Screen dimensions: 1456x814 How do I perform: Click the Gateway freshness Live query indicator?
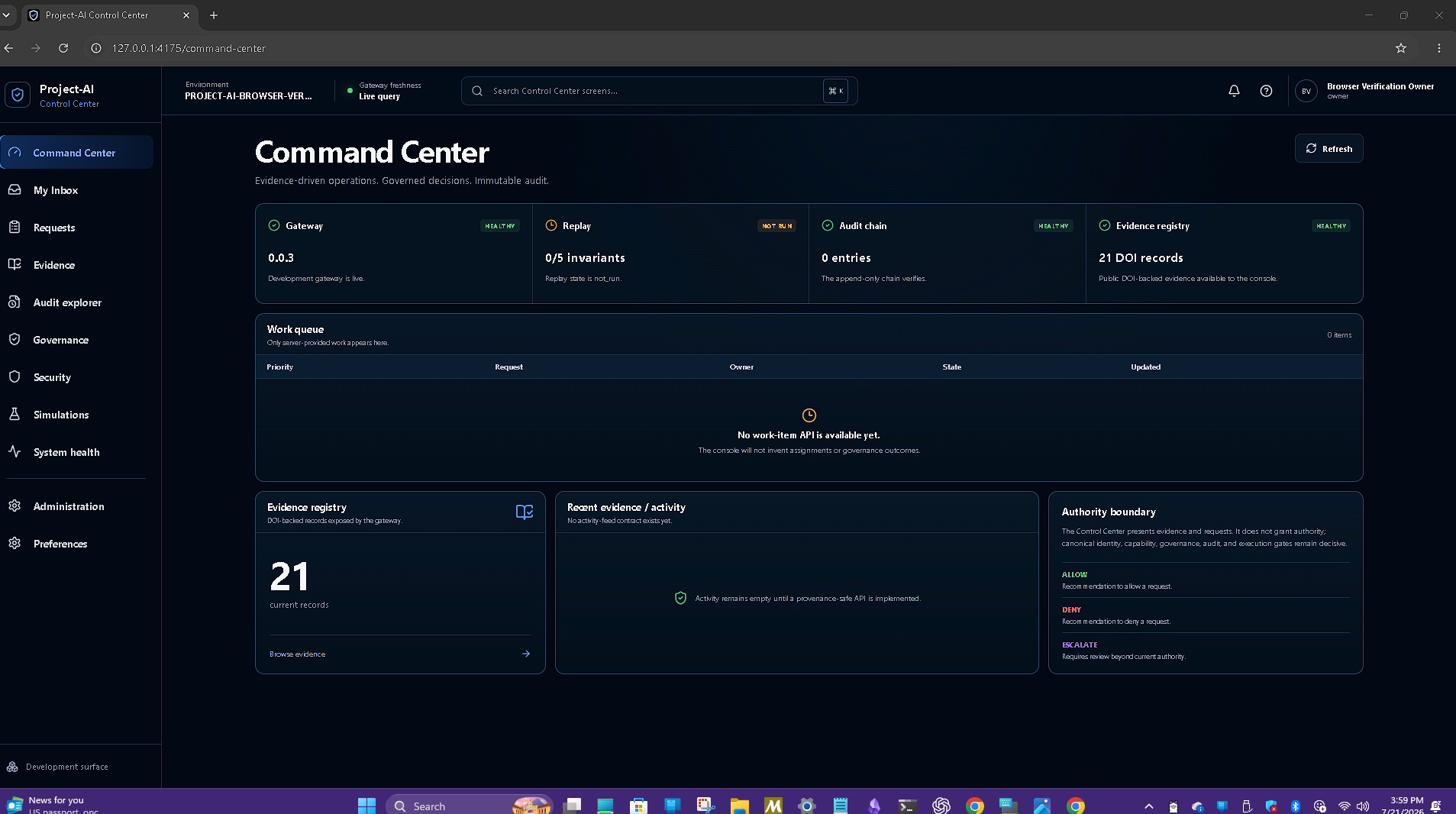385,91
